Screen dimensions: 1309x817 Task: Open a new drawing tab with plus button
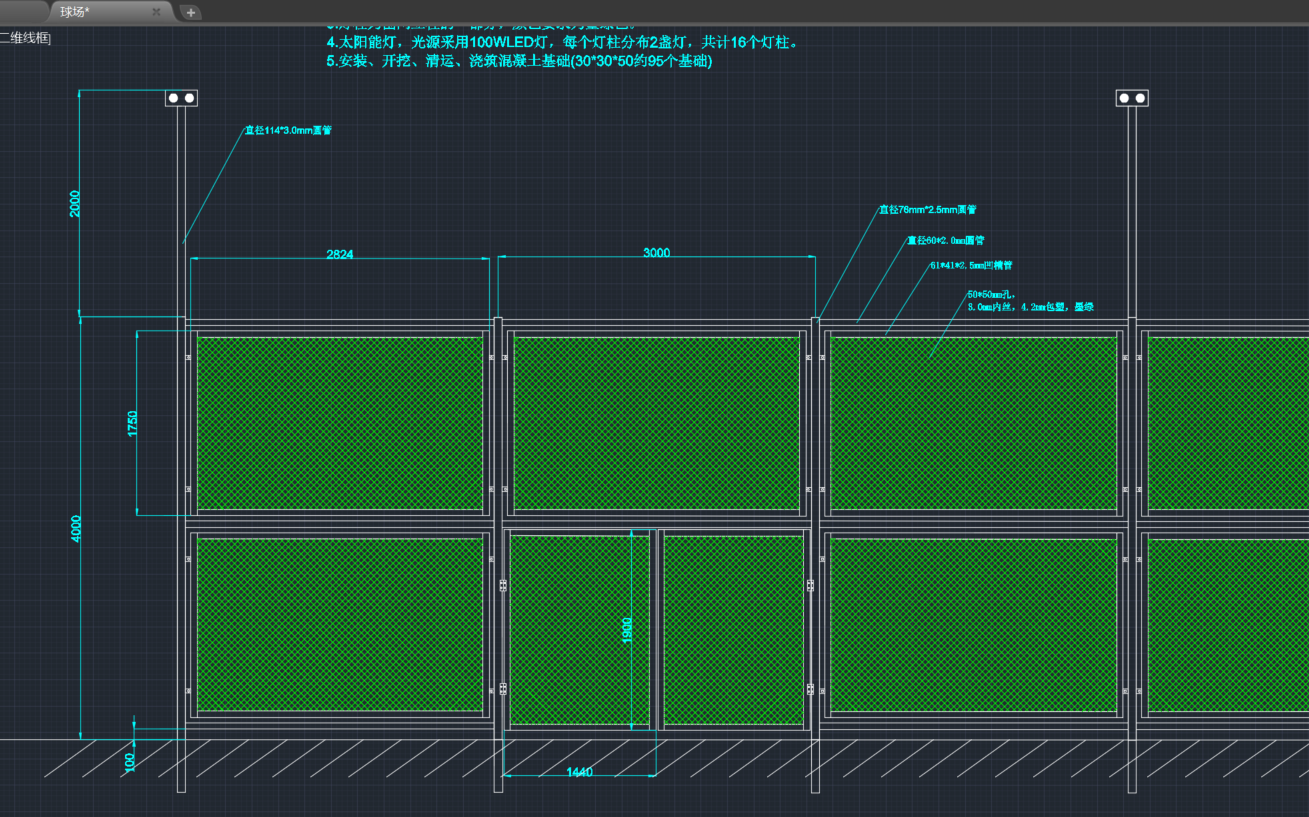[x=191, y=13]
